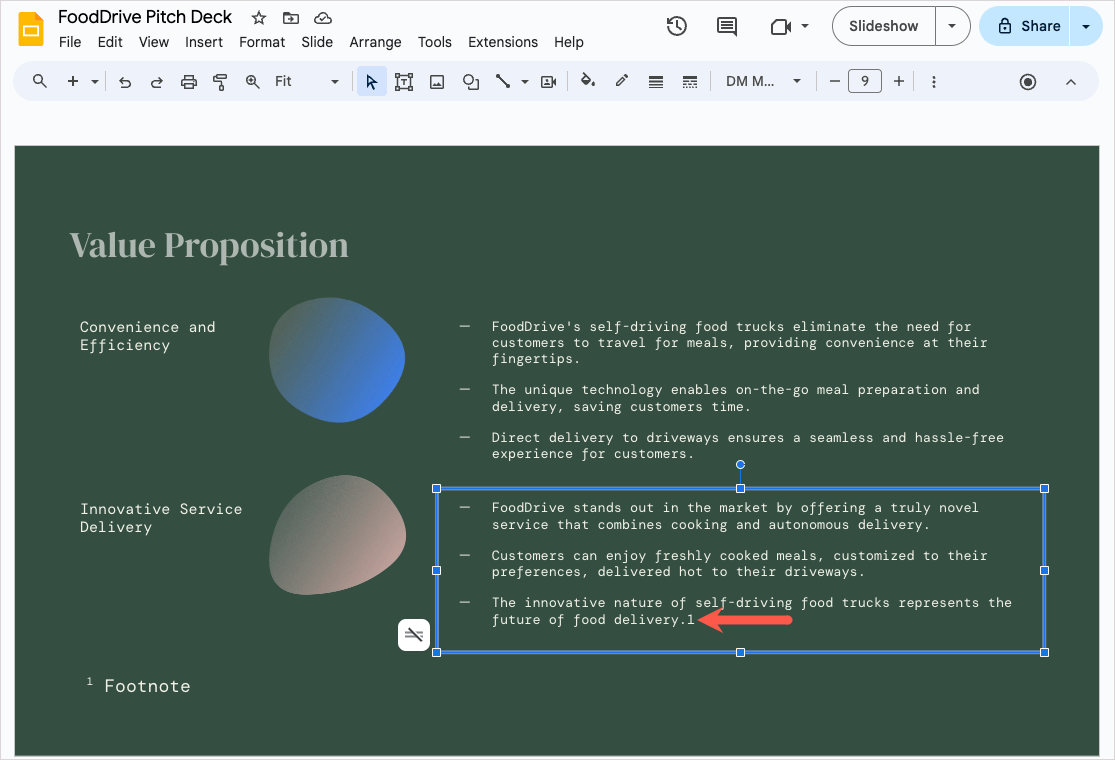The width and height of the screenshot is (1115, 760).
Task: Increase the font size
Action: pos(899,82)
